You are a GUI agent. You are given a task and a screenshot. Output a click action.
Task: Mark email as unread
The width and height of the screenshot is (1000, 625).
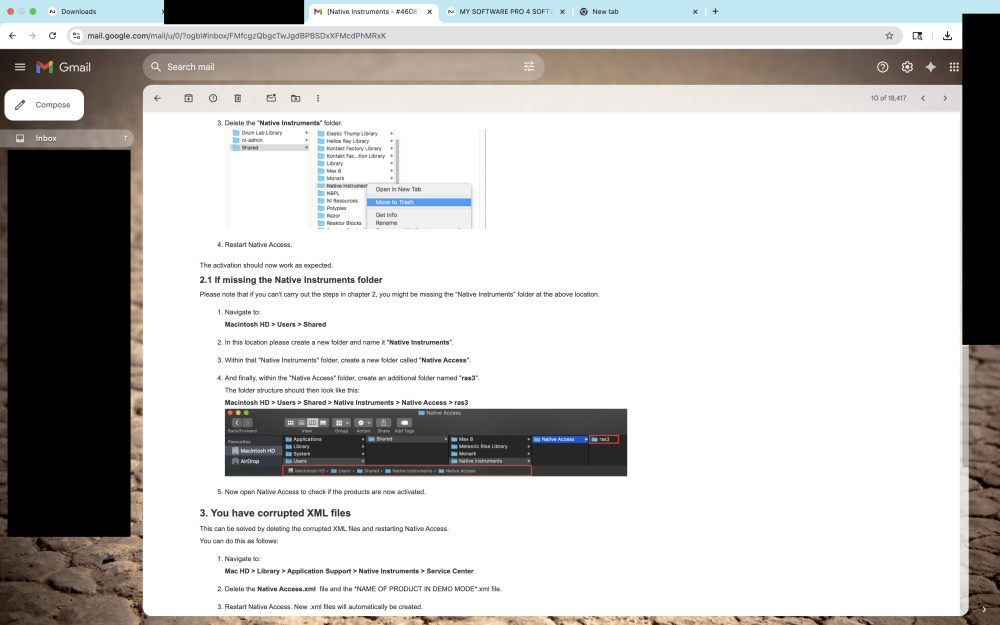click(x=271, y=98)
